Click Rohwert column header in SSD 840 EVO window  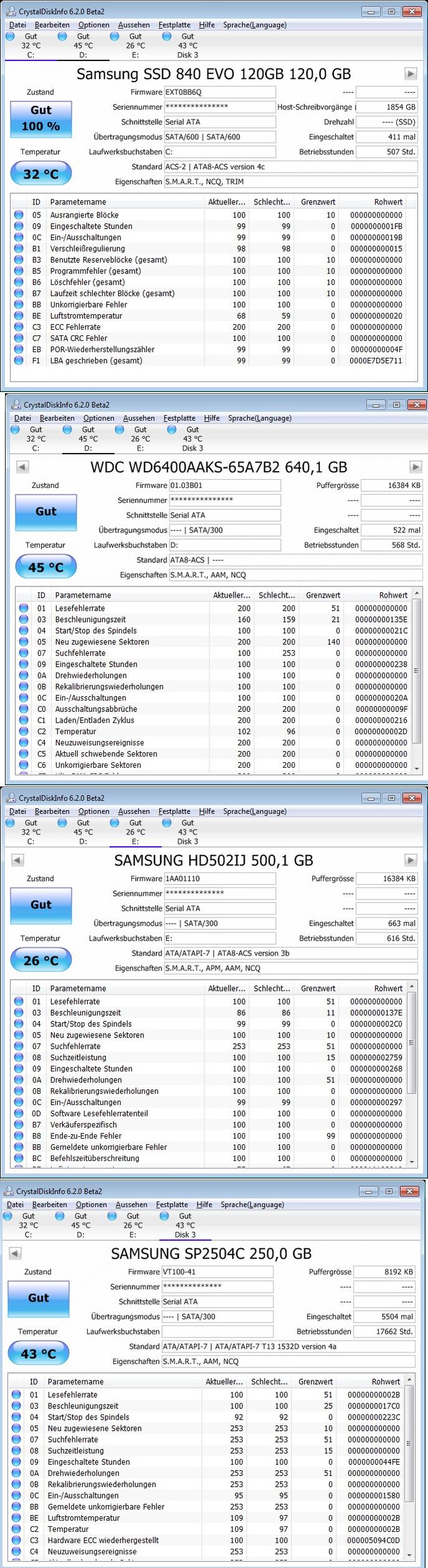point(374,202)
